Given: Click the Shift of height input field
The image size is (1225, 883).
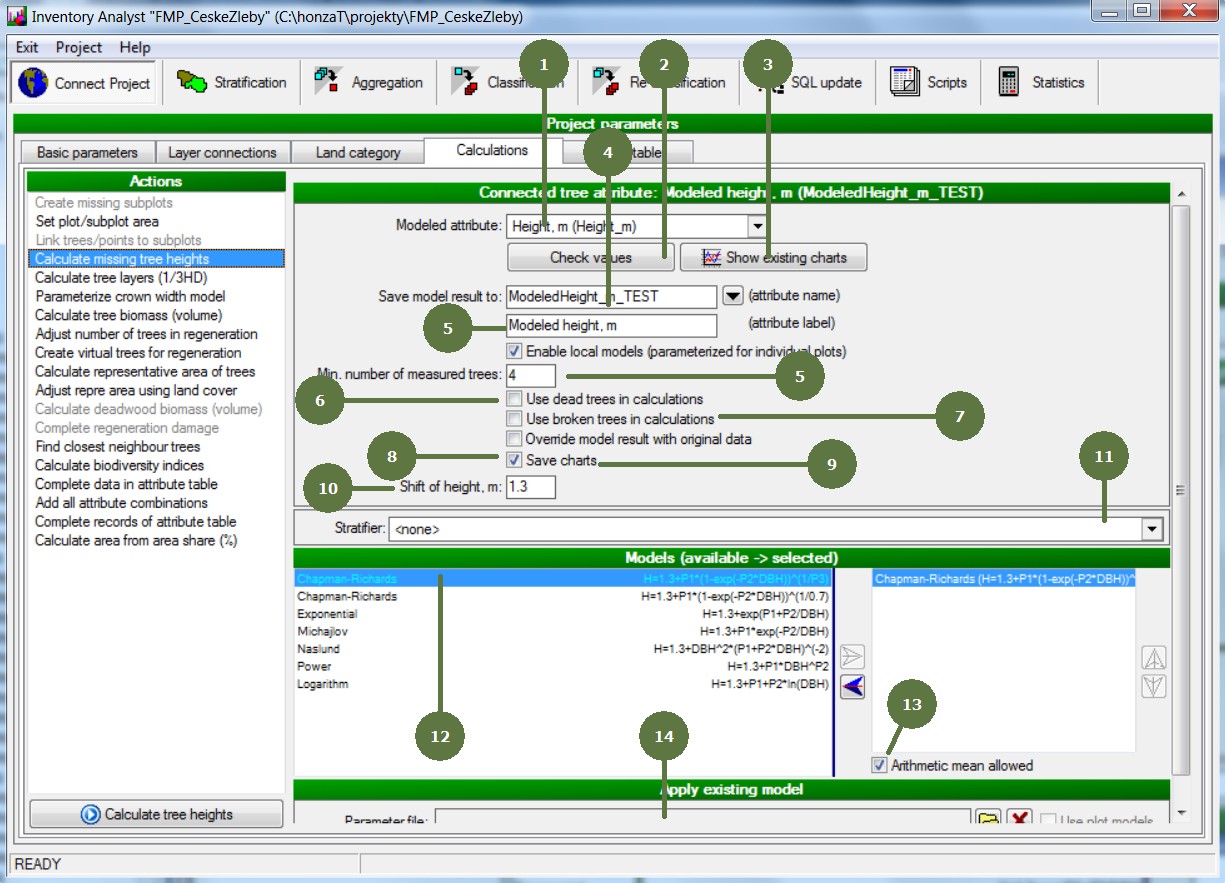Looking at the screenshot, I should pyautogui.click(x=531, y=487).
